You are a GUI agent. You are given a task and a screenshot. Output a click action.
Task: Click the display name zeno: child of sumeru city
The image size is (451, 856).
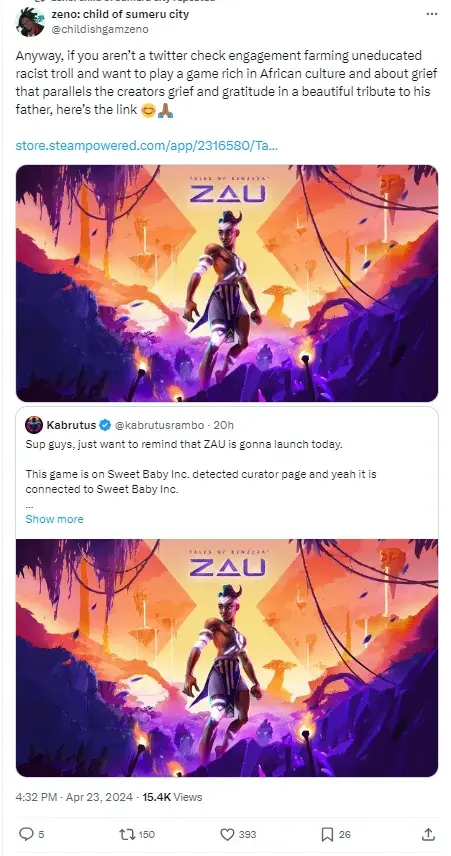[120, 14]
